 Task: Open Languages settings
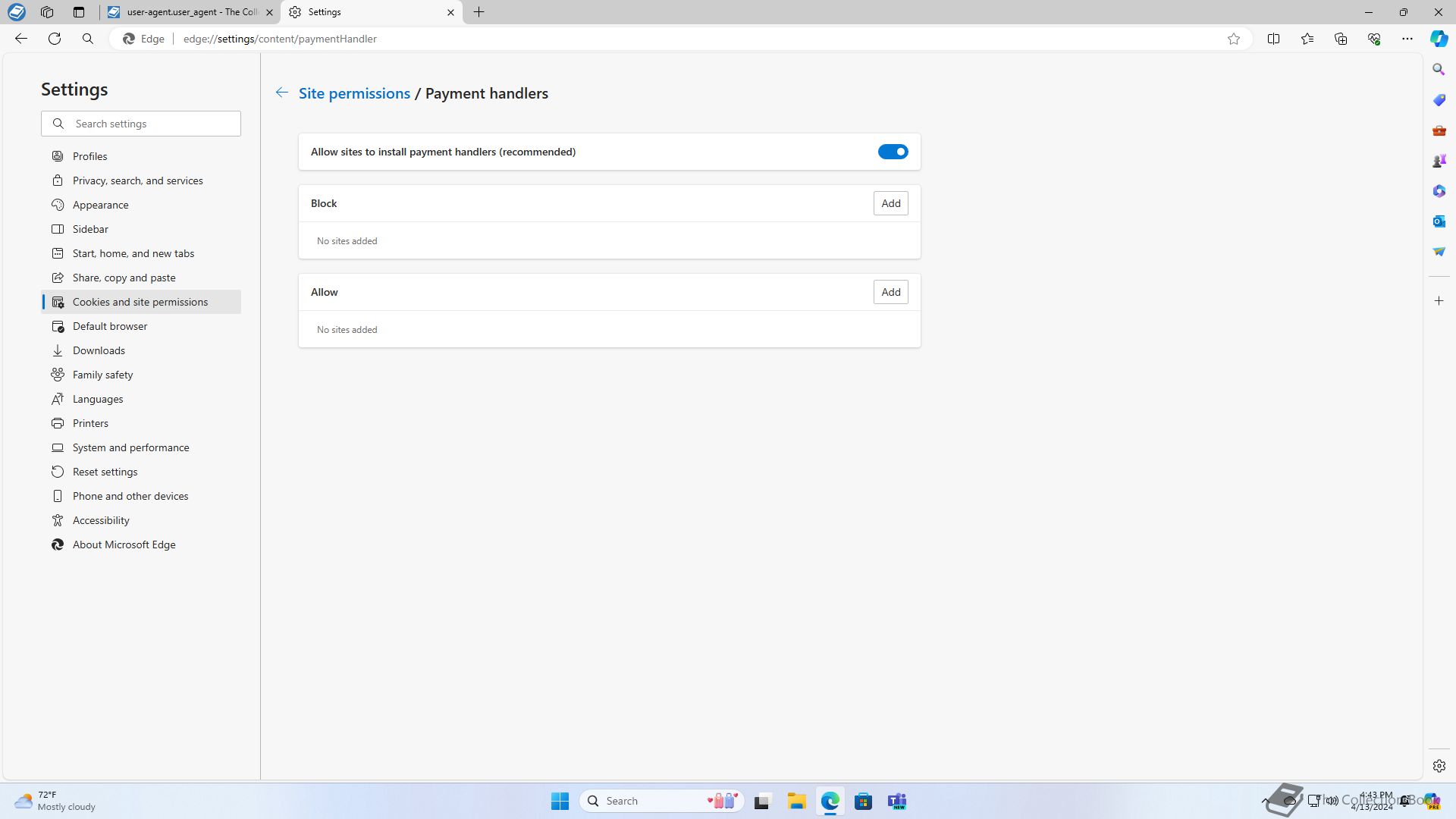(141, 399)
